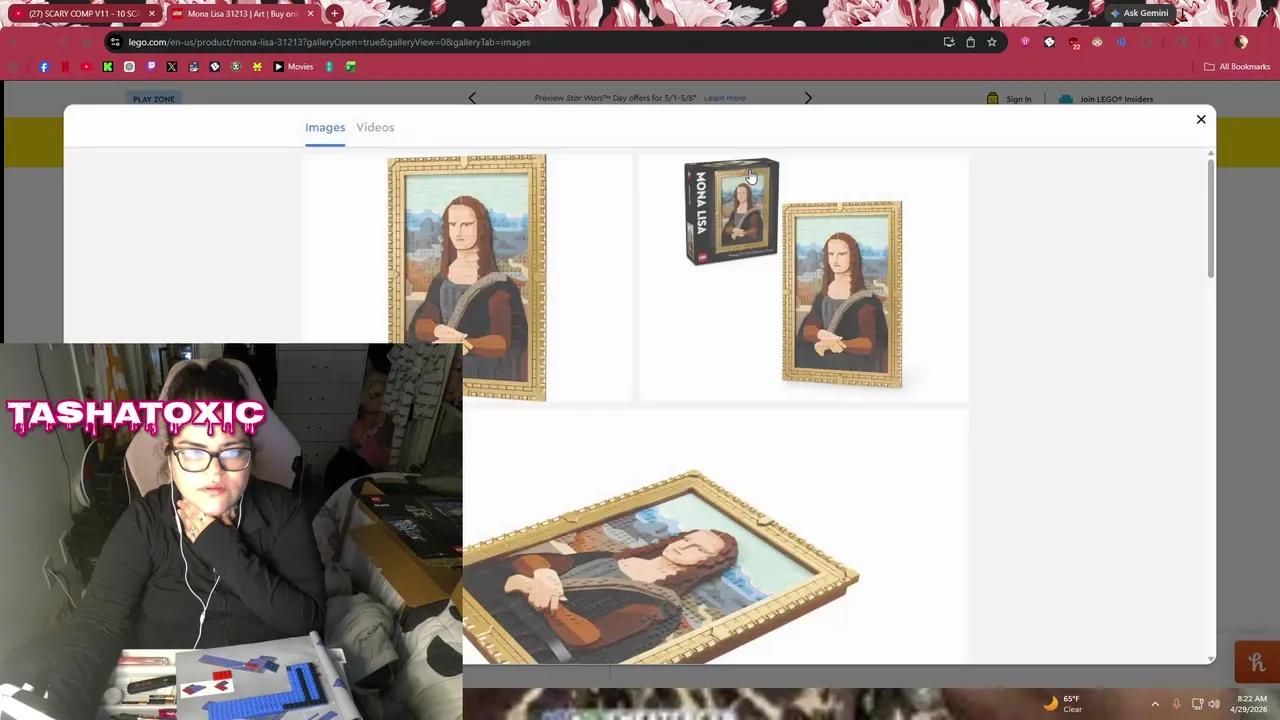
Task: Open a new browser tab
Action: 335,13
